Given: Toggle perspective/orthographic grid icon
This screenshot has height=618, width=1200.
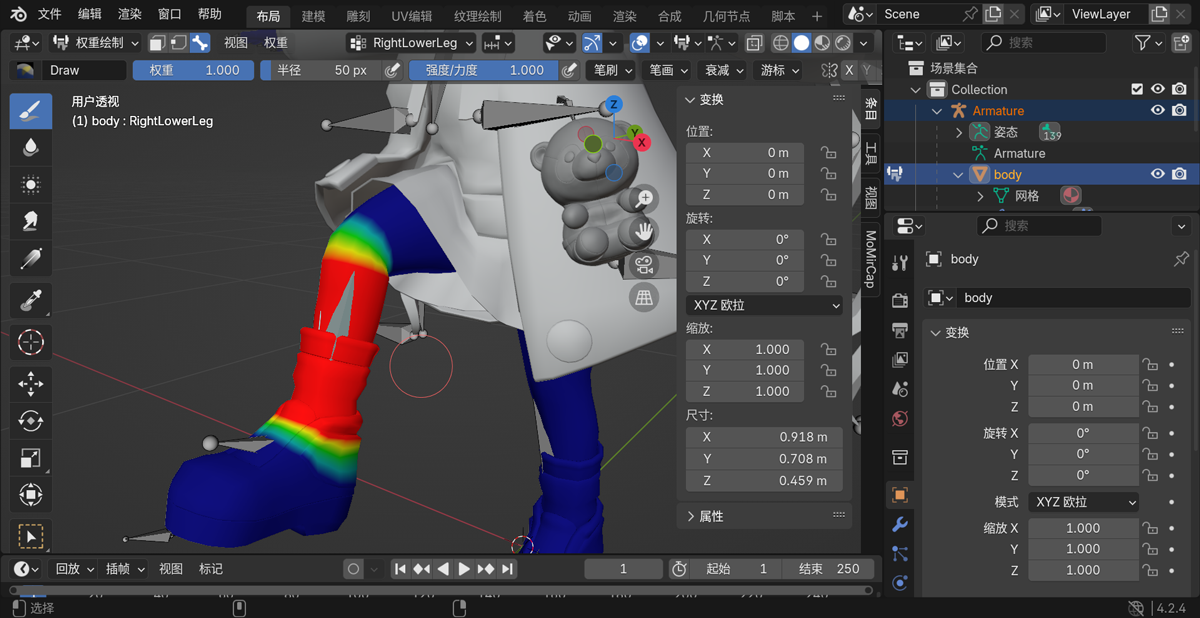Looking at the screenshot, I should pyautogui.click(x=645, y=297).
